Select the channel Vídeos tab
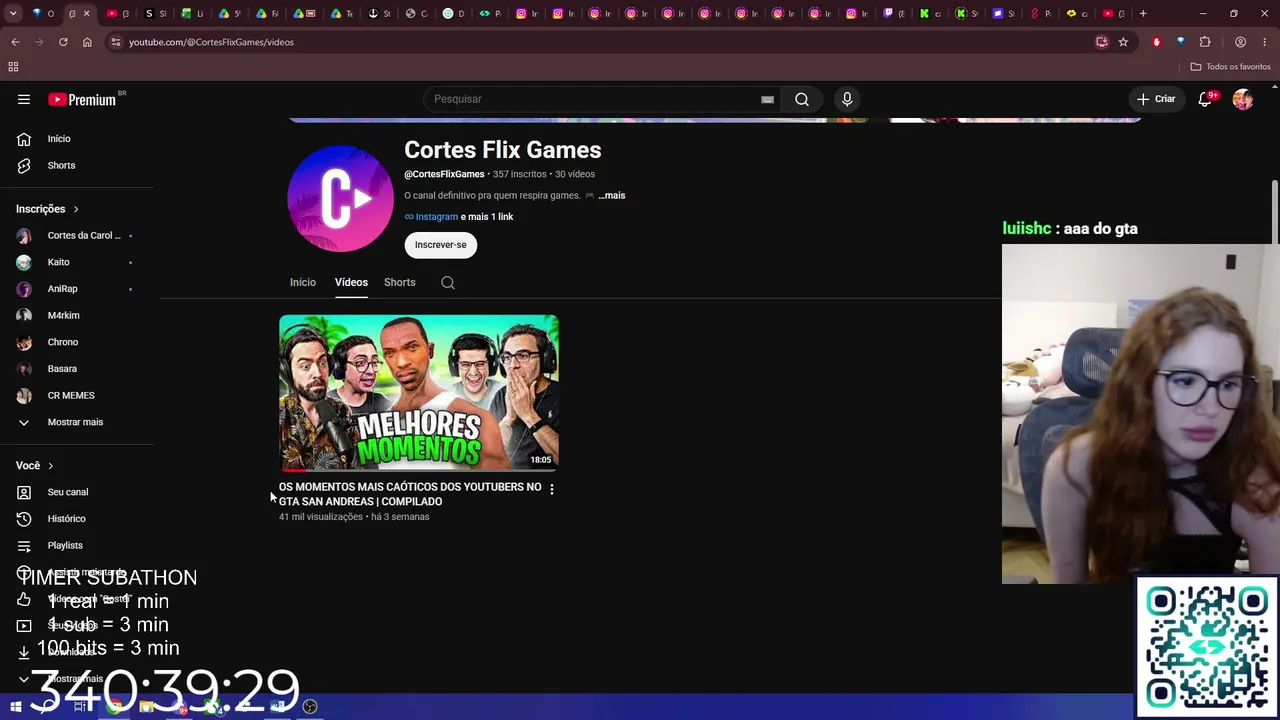This screenshot has width=1280, height=720. [351, 282]
